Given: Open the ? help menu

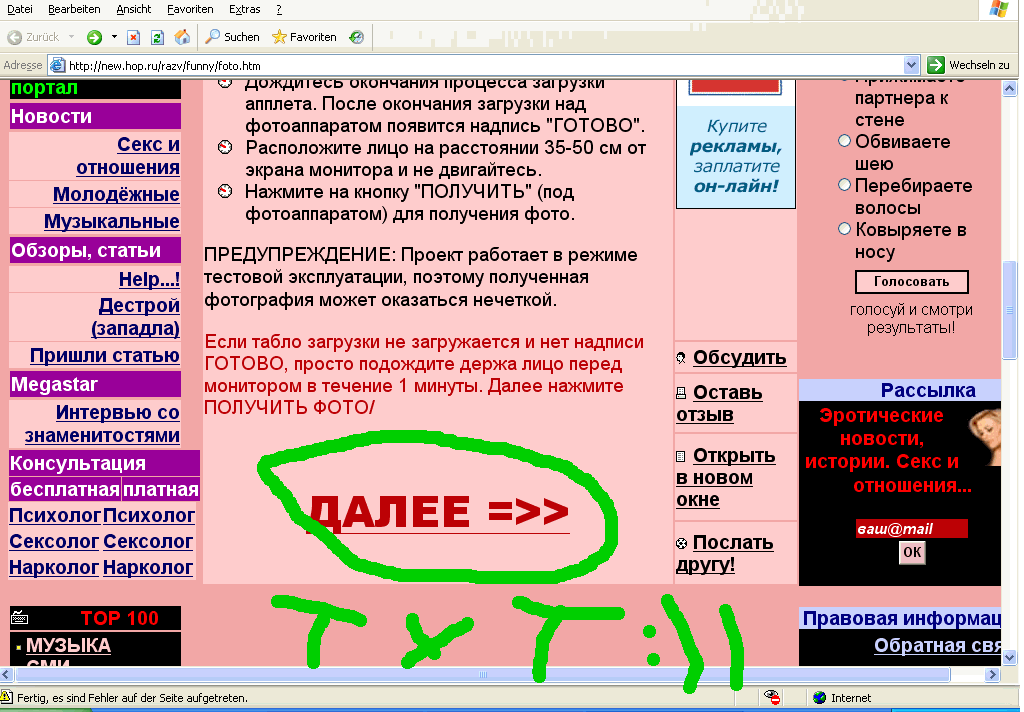Looking at the screenshot, I should click(279, 9).
